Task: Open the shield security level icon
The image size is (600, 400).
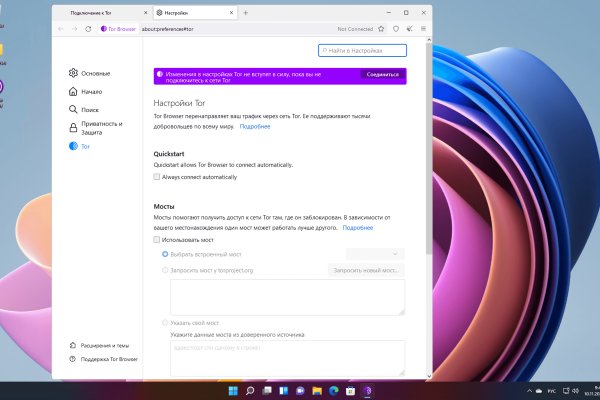Action: tap(396, 29)
